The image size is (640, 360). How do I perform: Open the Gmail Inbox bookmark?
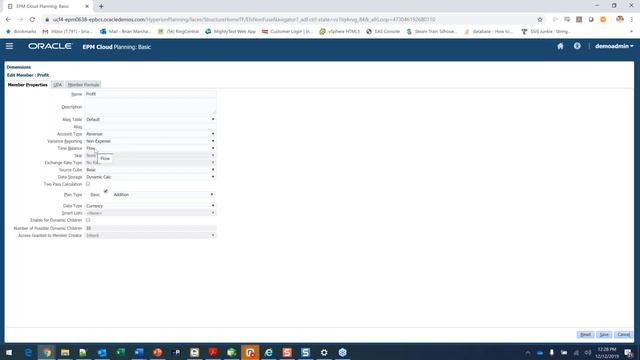click(x=67, y=31)
